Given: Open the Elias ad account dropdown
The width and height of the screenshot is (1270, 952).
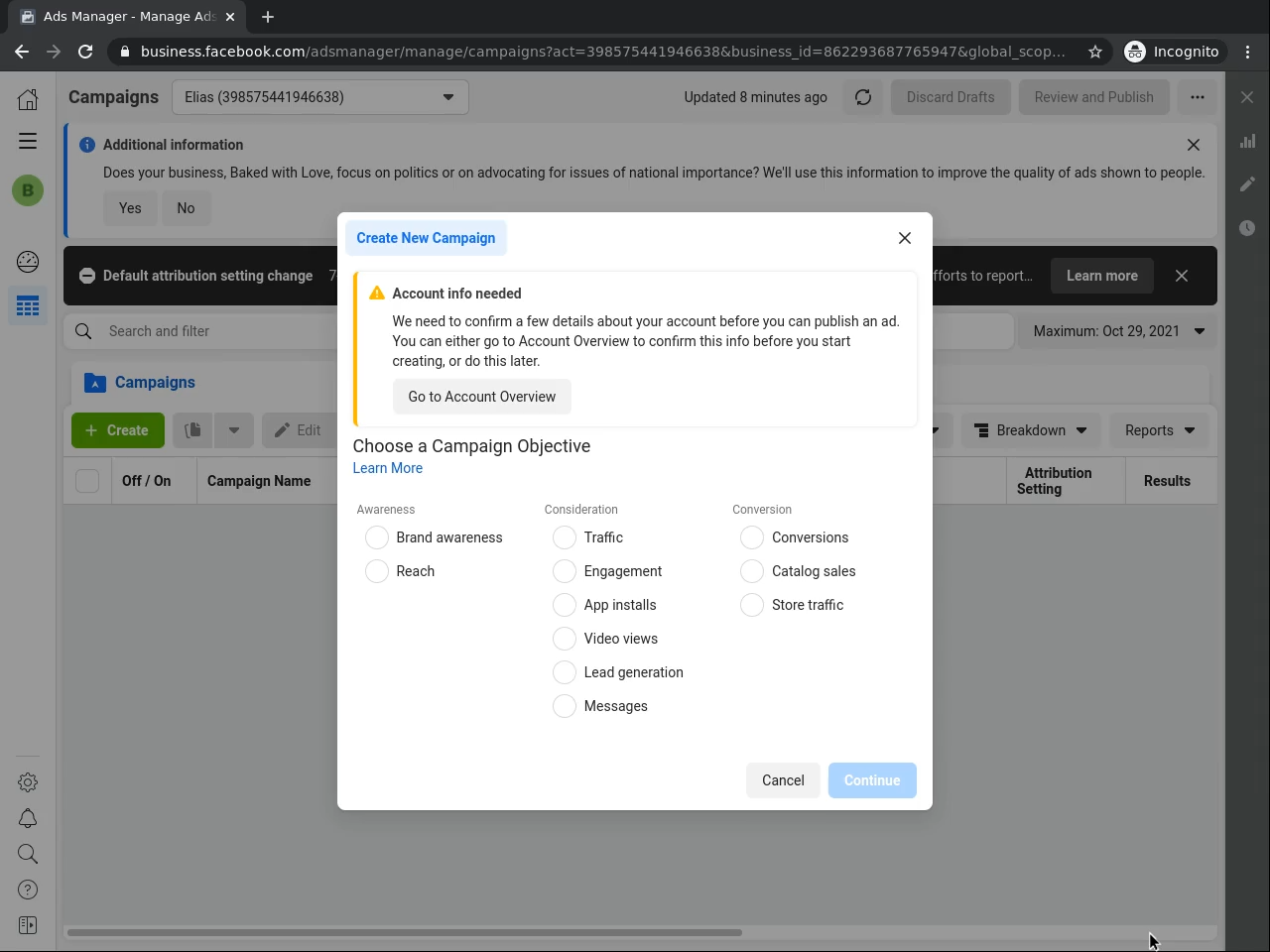Looking at the screenshot, I should pyautogui.click(x=319, y=97).
